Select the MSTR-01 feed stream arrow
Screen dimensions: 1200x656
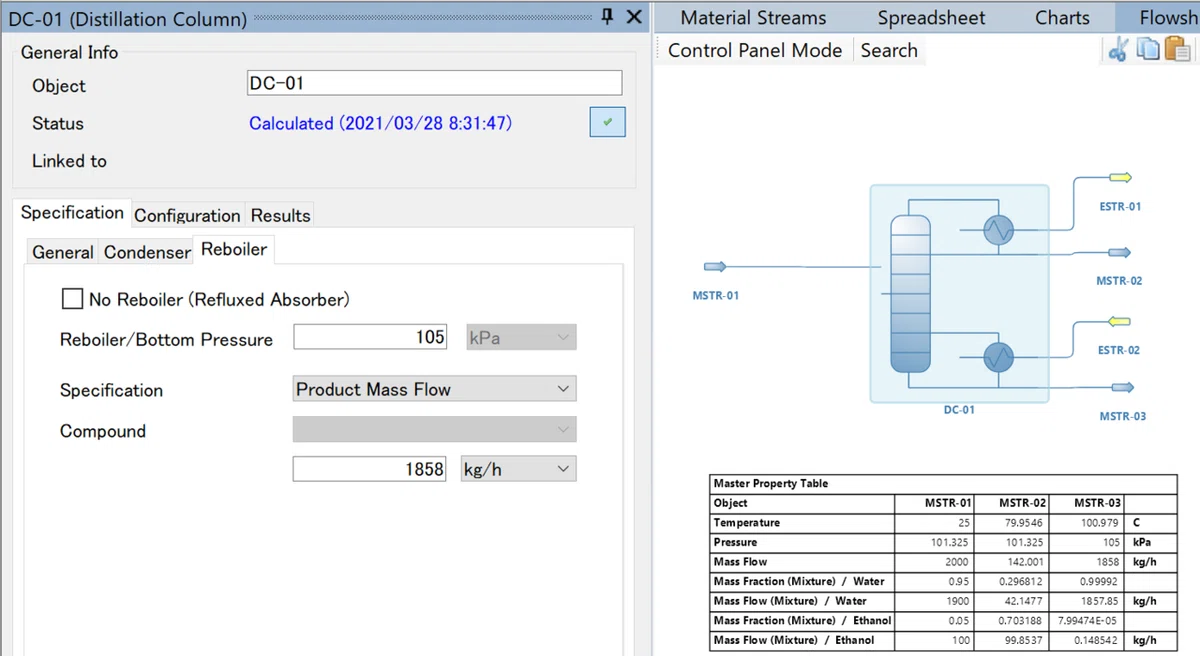(715, 267)
